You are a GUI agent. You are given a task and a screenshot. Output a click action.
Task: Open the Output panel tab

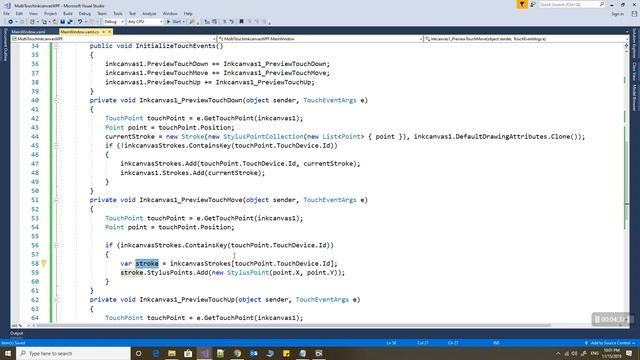17,333
